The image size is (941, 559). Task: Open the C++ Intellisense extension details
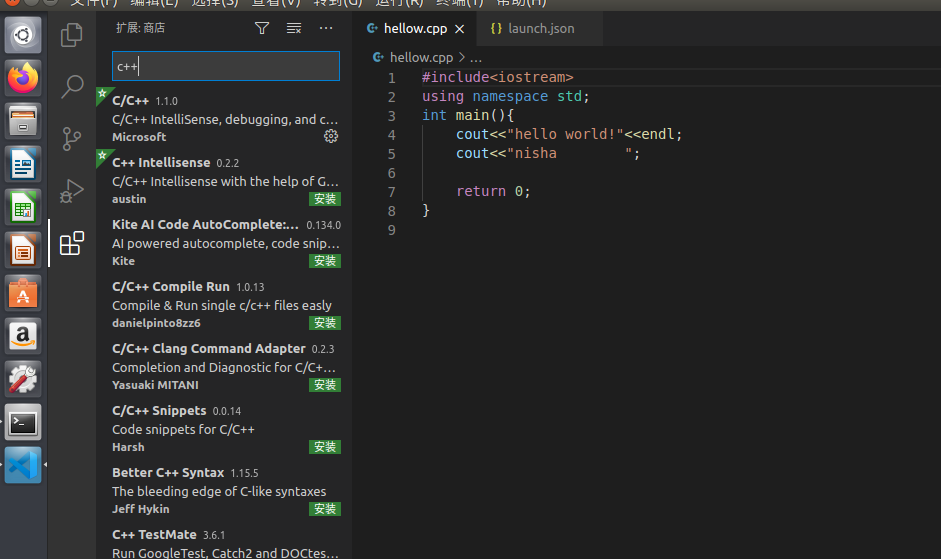click(x=224, y=180)
